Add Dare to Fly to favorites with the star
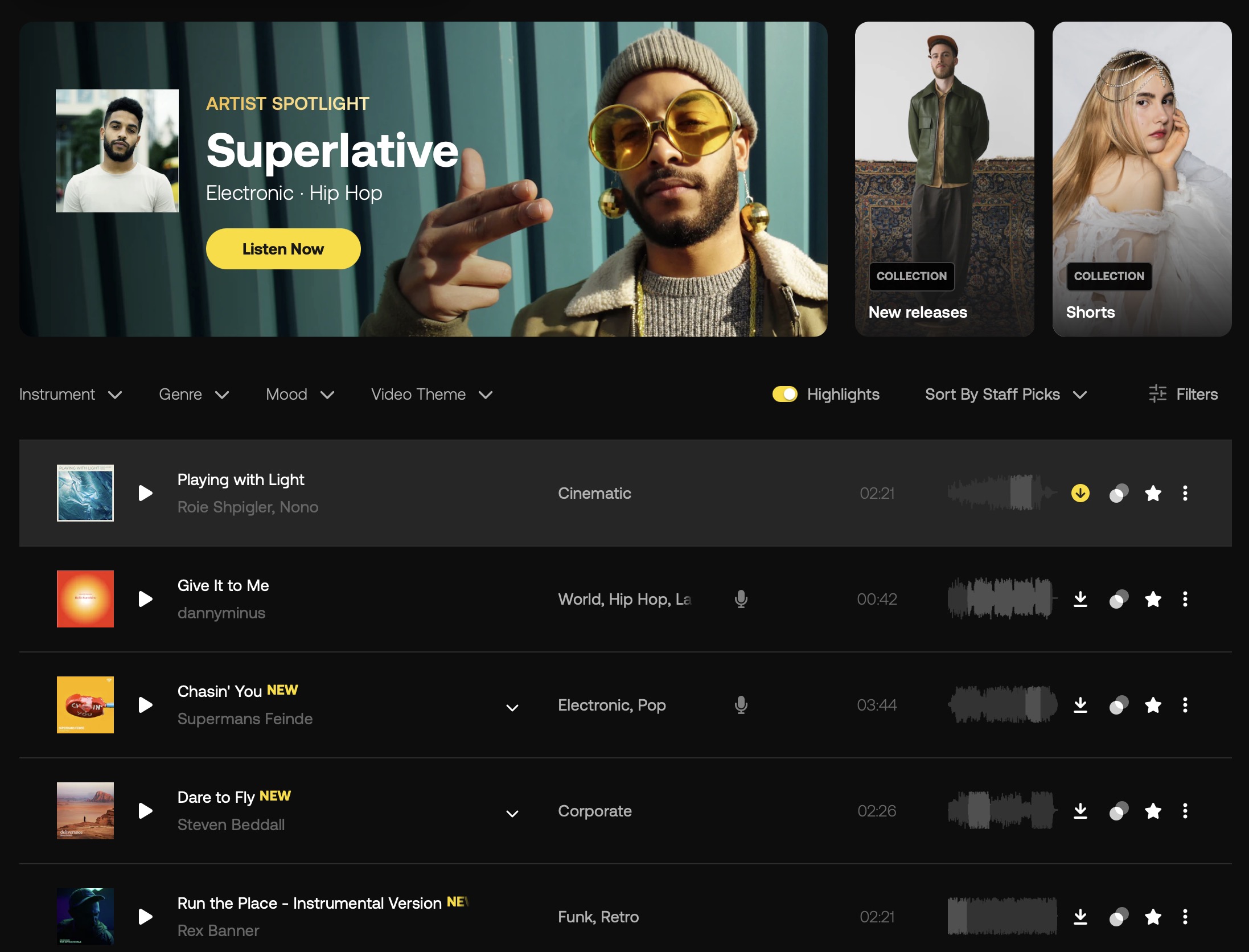Screen dimensions: 1249x952 (1153, 811)
